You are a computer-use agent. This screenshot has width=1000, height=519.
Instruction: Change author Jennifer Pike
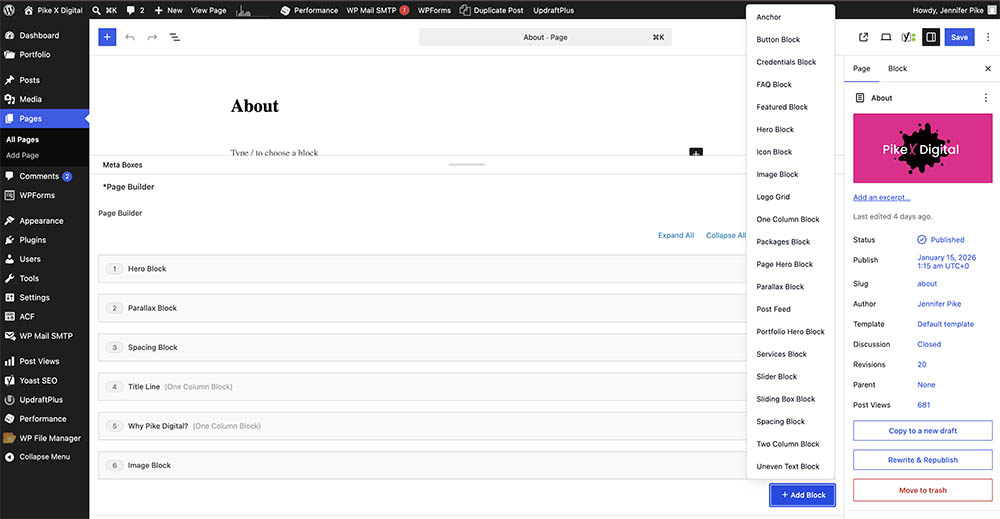939,303
